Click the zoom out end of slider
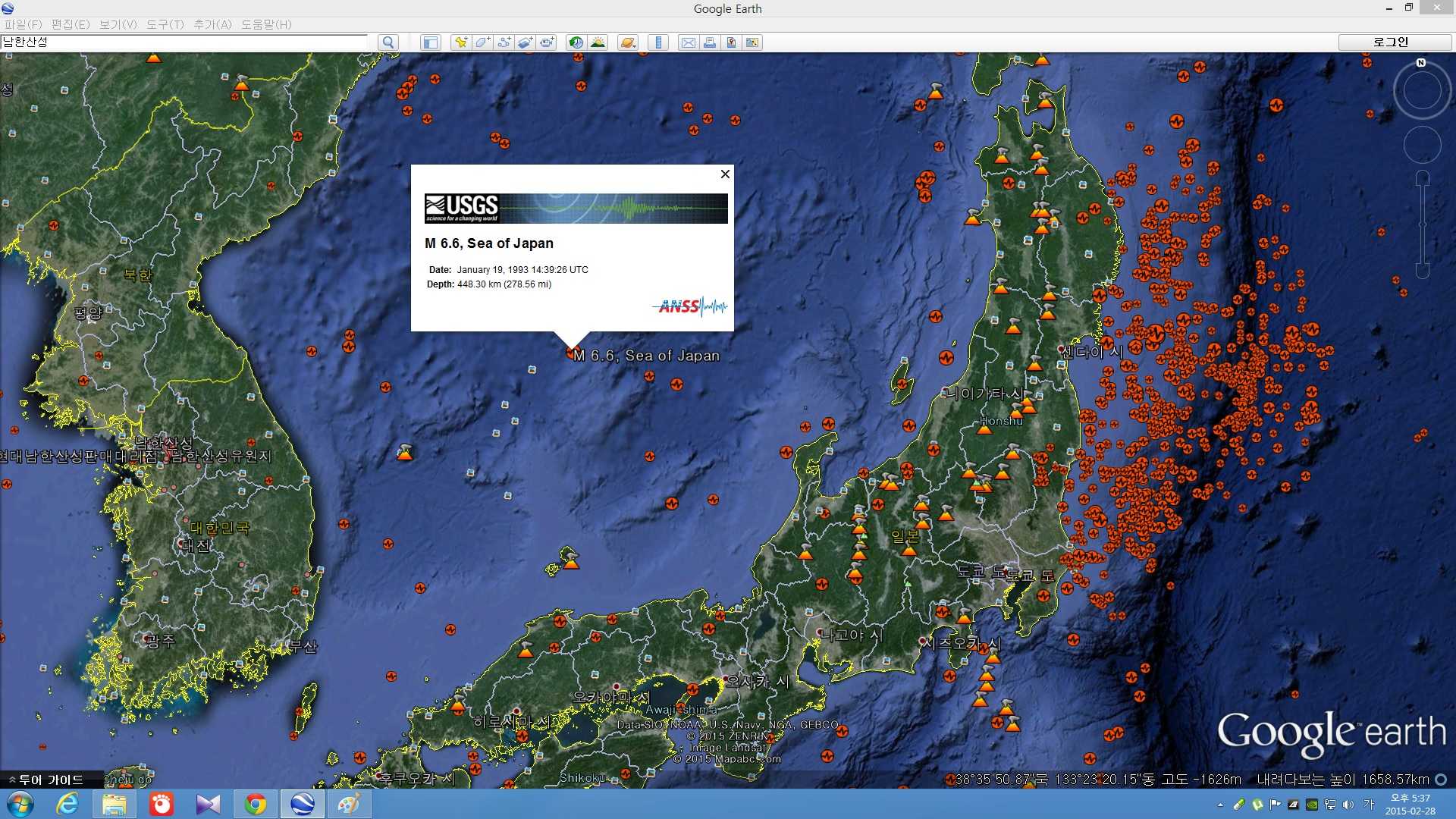The width and height of the screenshot is (1456, 819). pyautogui.click(x=1423, y=271)
